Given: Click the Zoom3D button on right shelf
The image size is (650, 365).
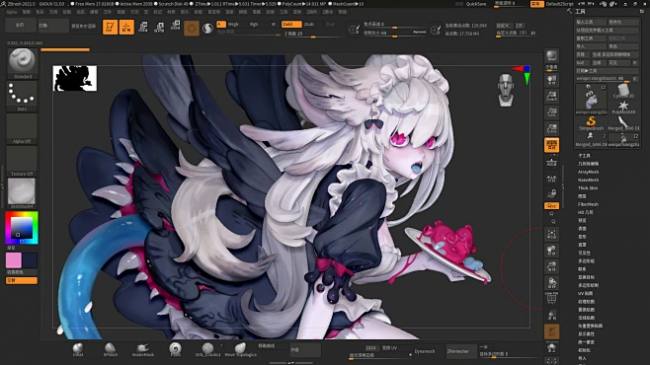Looking at the screenshot, I should pyautogui.click(x=551, y=267).
